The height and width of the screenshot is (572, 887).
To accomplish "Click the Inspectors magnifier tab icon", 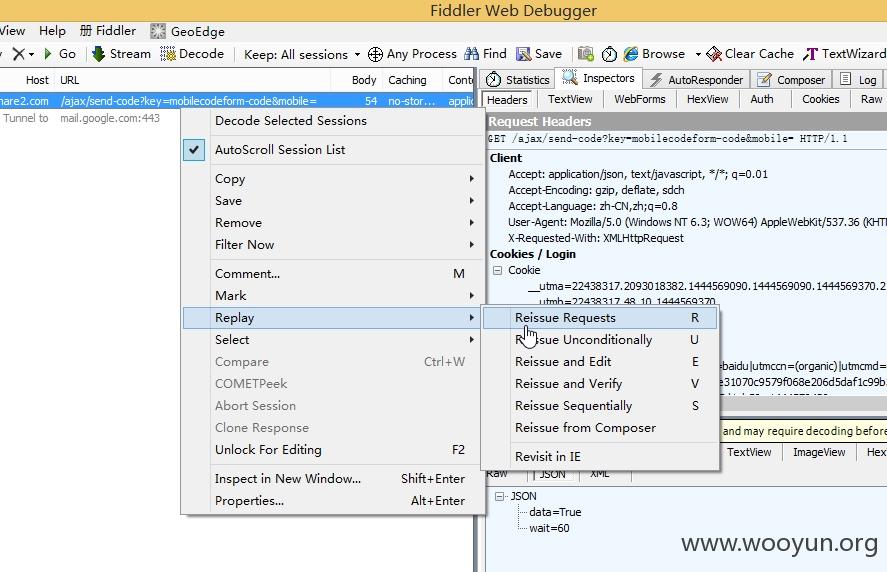I will coord(570,78).
